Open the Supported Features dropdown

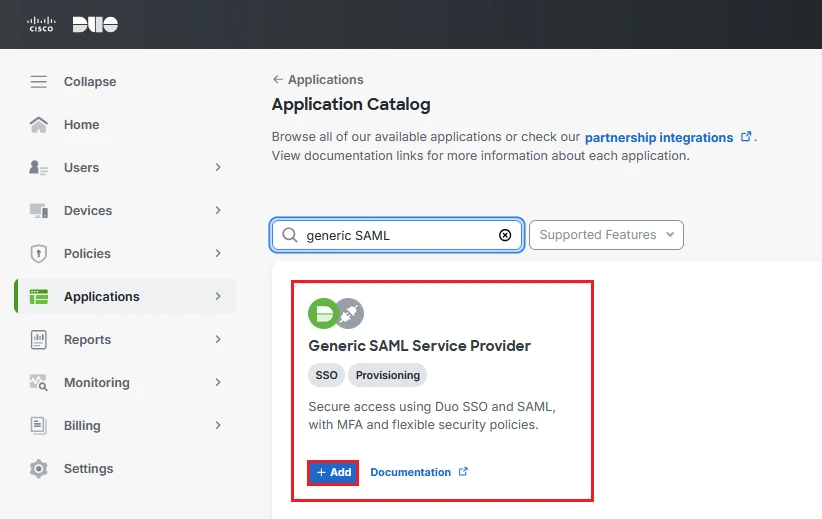[x=606, y=235]
